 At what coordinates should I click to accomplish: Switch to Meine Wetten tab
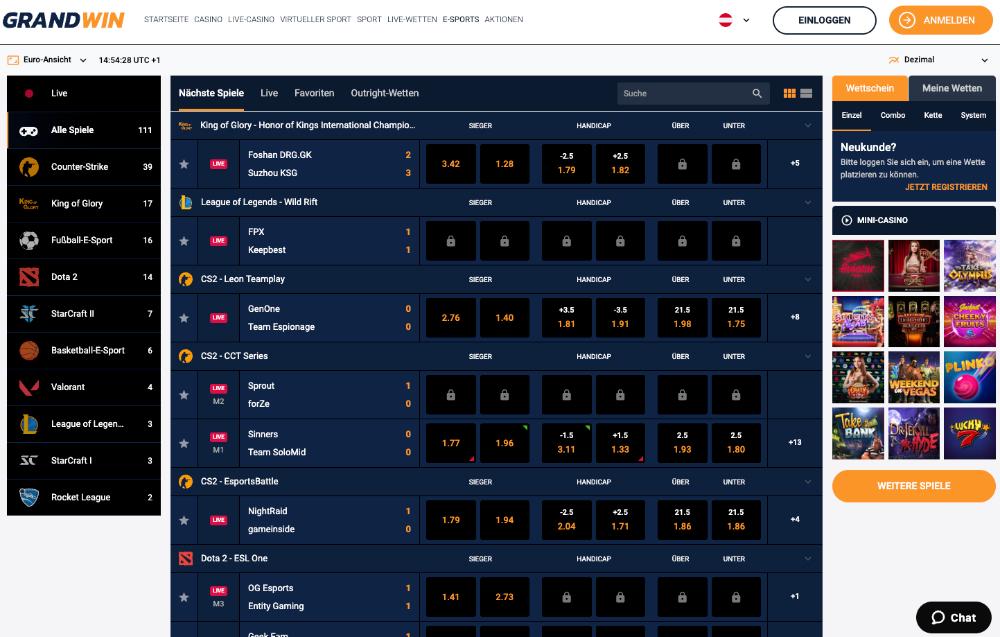[952, 89]
